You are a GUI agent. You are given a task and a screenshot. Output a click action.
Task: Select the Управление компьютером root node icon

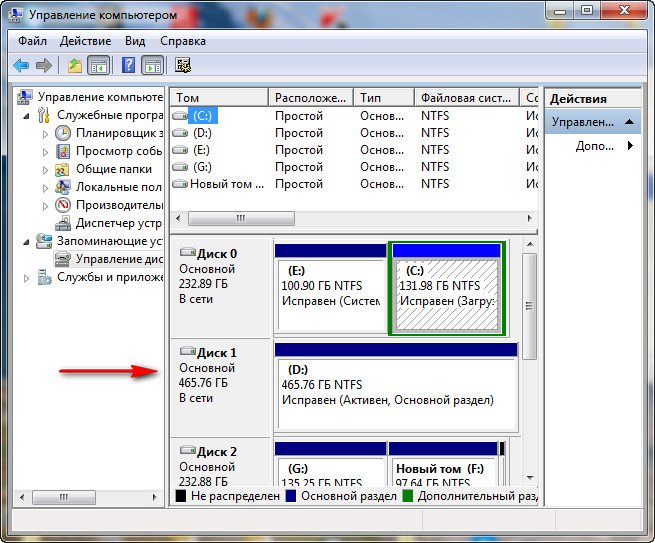[x=25, y=97]
